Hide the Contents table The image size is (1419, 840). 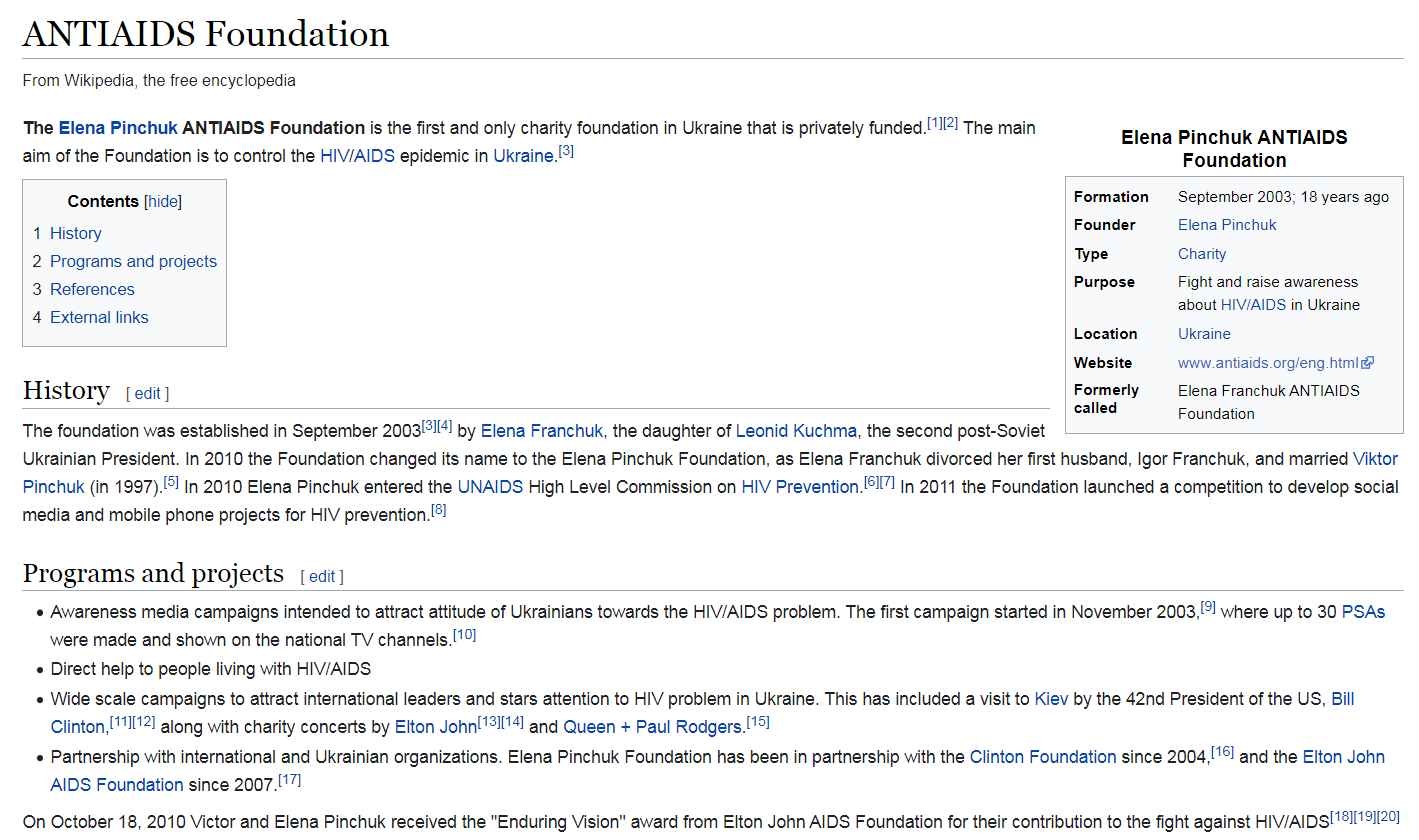163,202
